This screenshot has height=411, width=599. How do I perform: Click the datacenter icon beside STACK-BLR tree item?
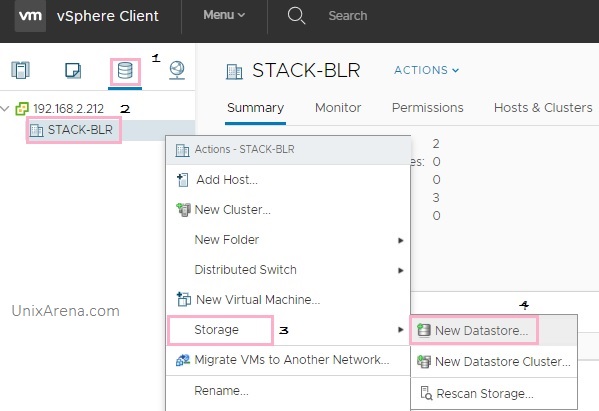coord(37,130)
